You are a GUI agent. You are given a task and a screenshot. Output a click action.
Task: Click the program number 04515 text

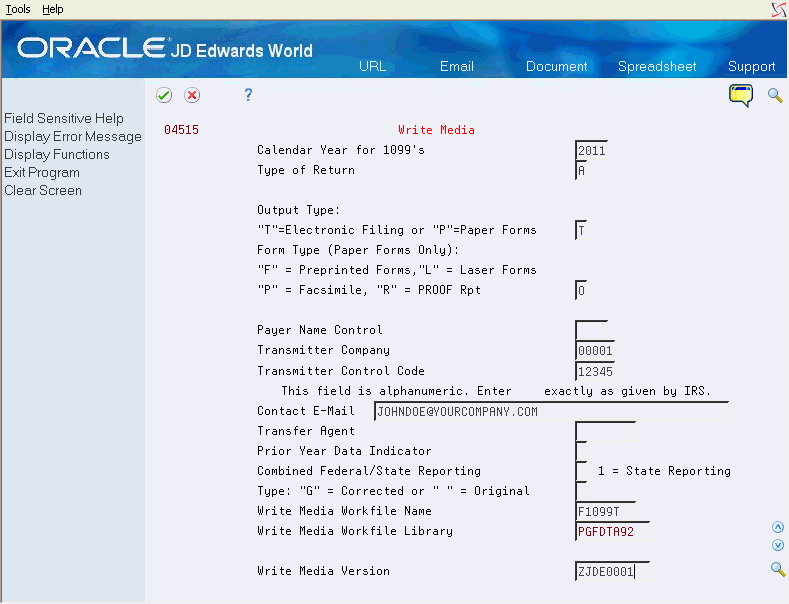[181, 130]
